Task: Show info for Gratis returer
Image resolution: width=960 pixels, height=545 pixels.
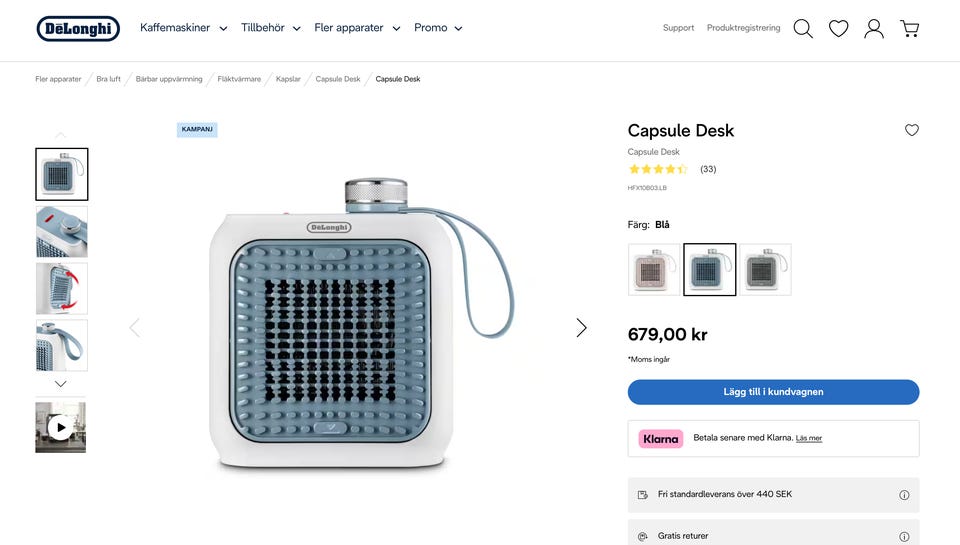Action: coord(904,537)
